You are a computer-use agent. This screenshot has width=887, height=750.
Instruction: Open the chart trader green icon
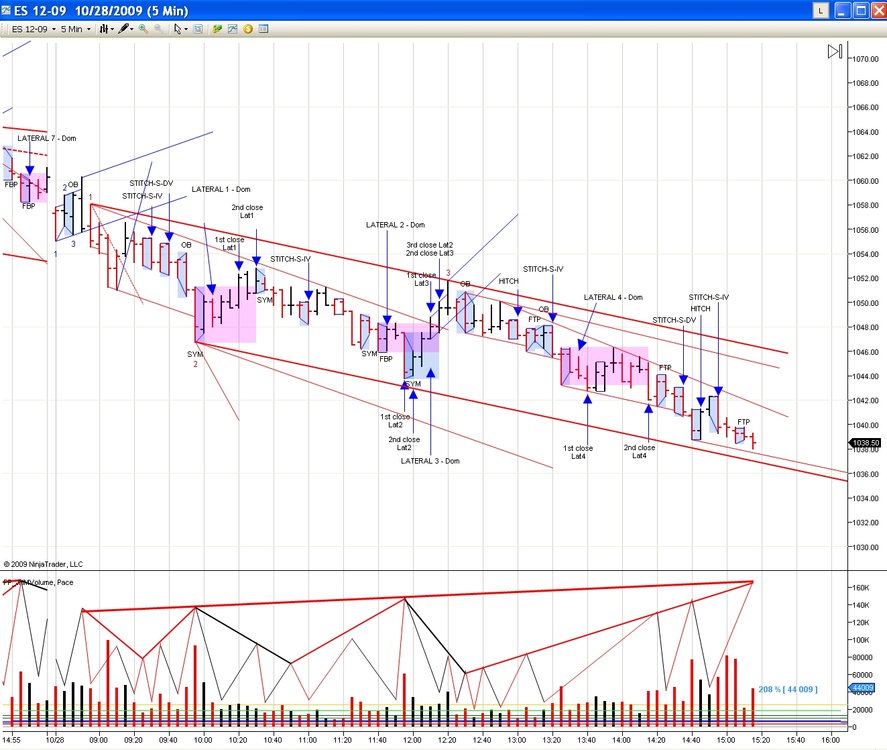click(217, 29)
